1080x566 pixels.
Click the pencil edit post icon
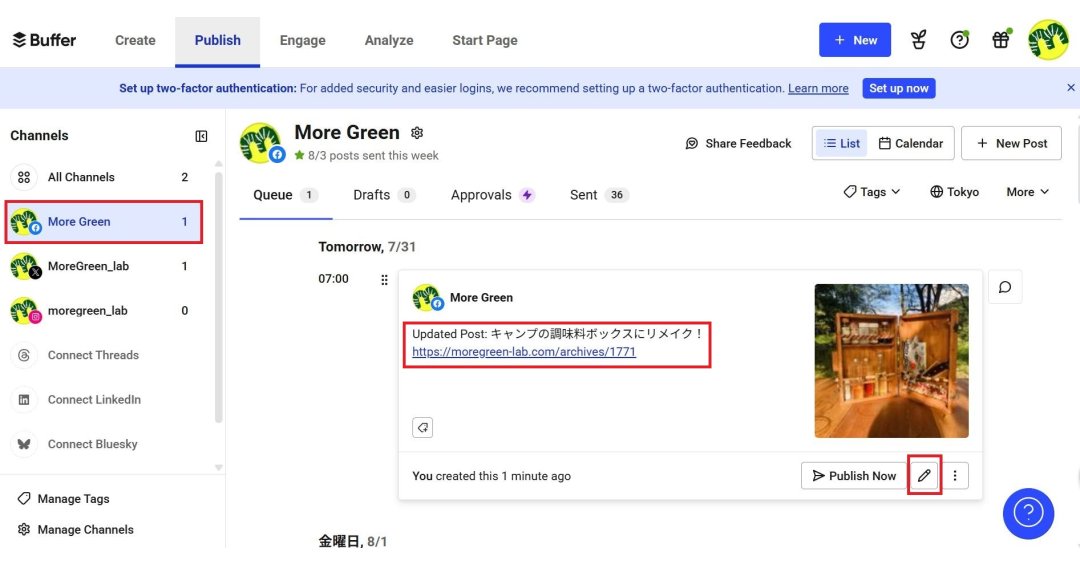click(924, 475)
